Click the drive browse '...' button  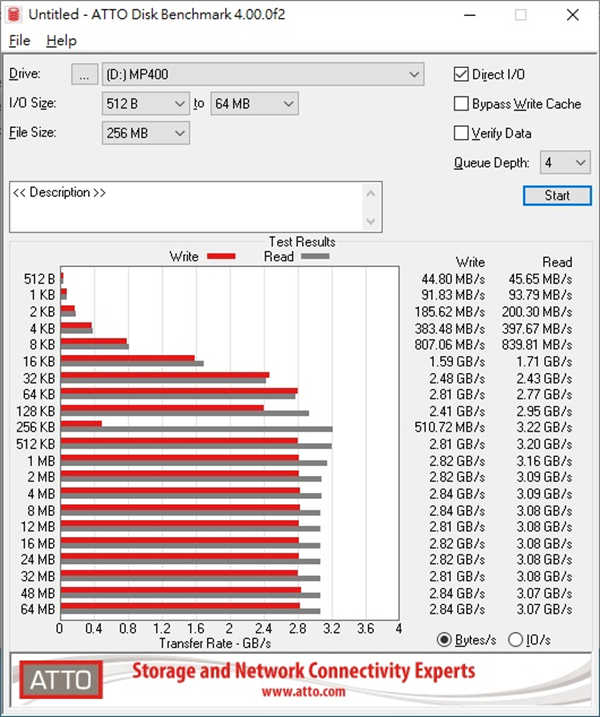(84, 75)
